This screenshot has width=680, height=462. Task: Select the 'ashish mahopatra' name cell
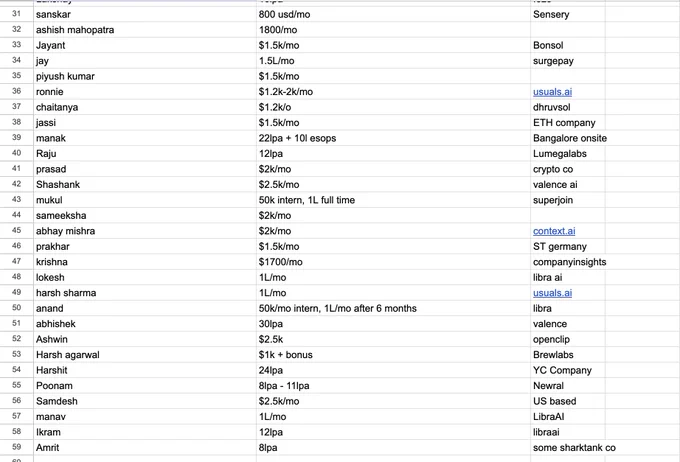click(145, 30)
